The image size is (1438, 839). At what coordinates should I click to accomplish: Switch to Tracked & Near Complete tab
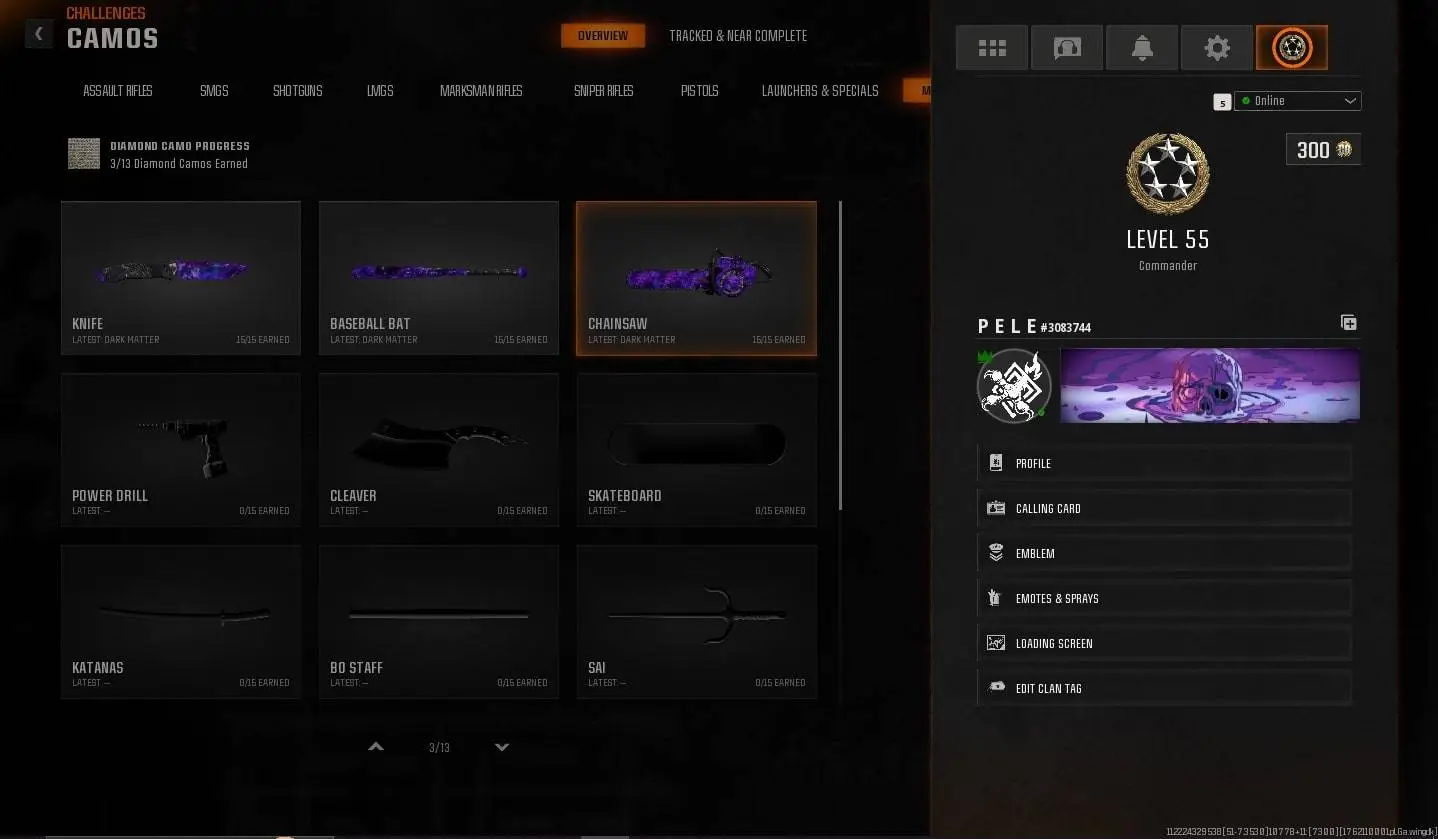pyautogui.click(x=738, y=36)
